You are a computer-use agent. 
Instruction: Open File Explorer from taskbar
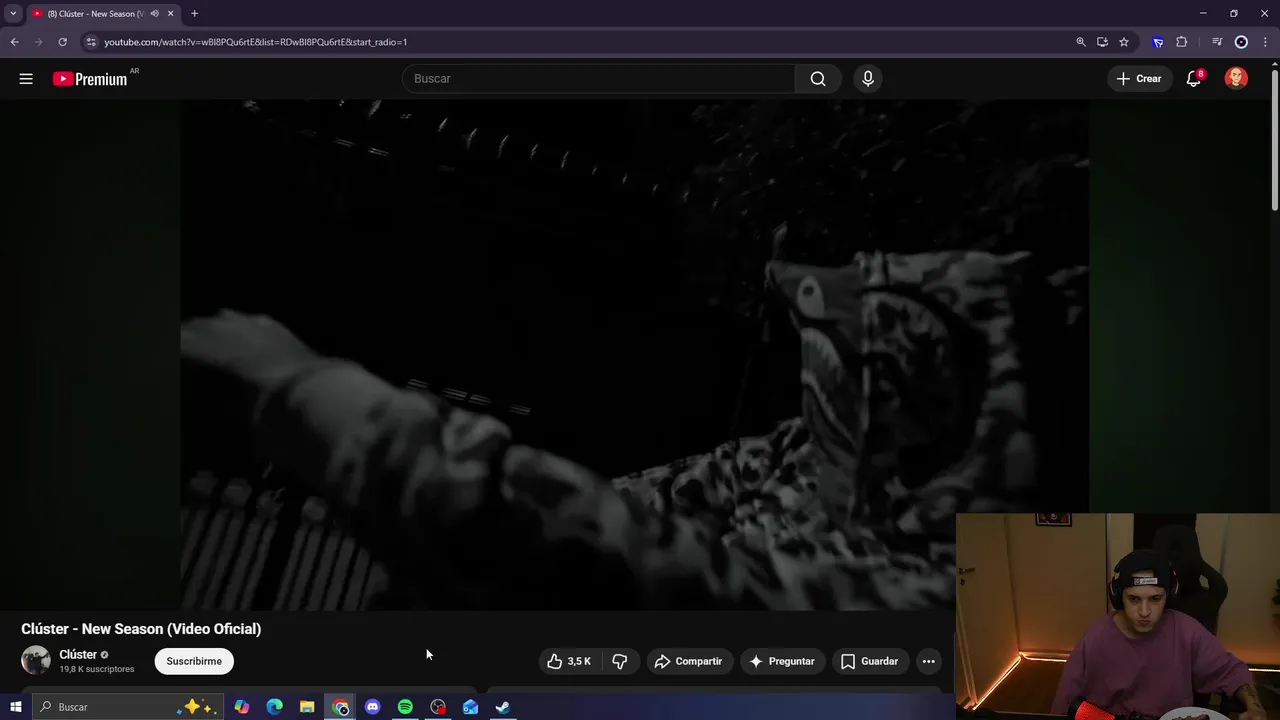(x=307, y=707)
